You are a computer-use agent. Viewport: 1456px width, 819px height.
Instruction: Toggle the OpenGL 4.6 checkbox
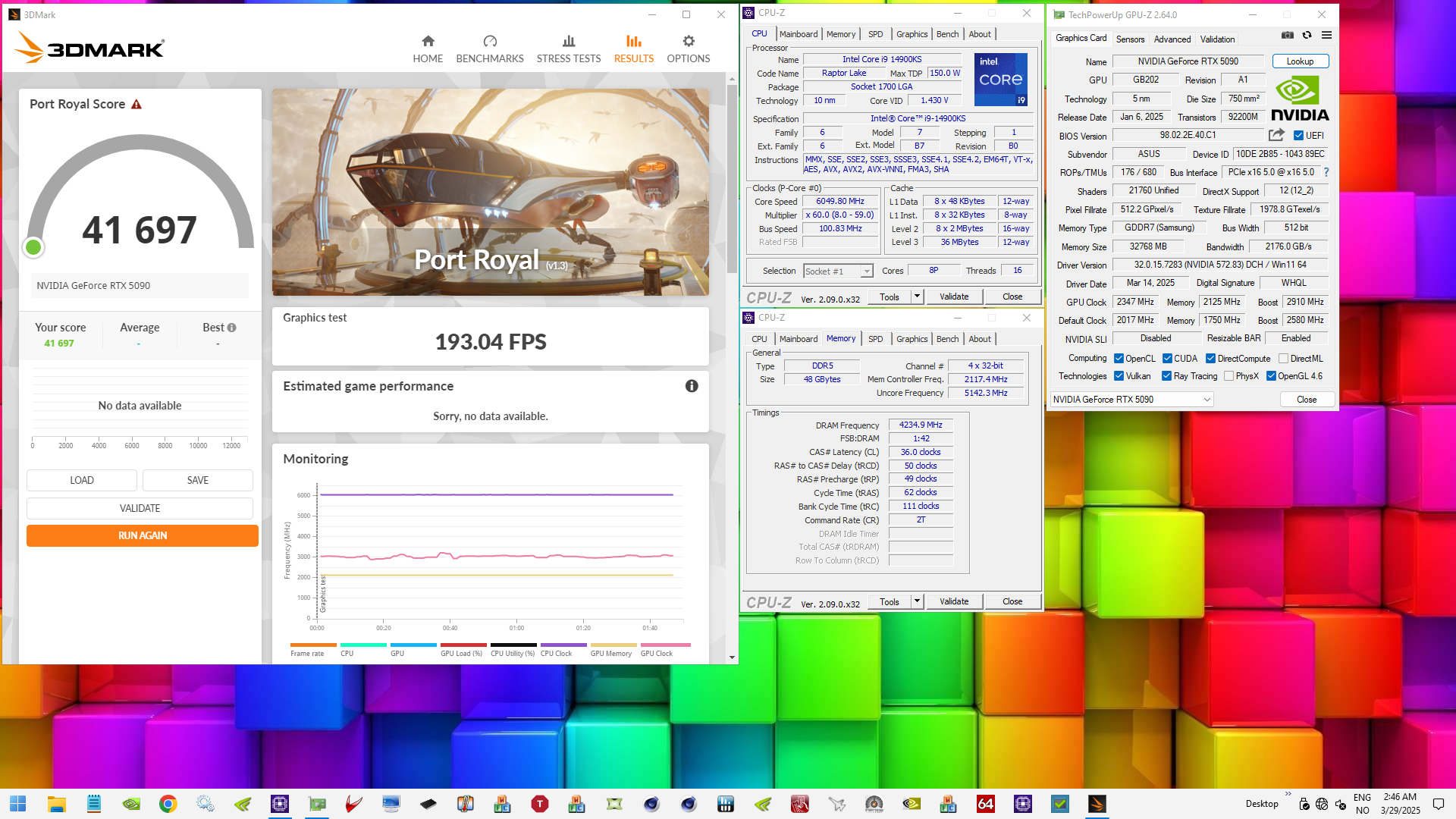(1272, 376)
